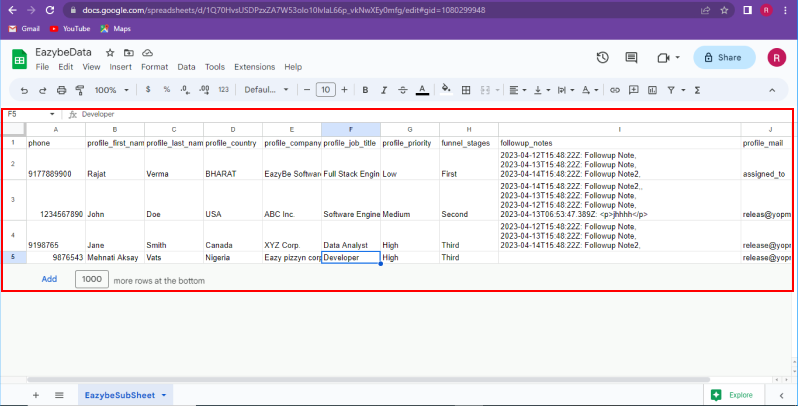
Task: Go to Sheets home icon
Action: (19, 59)
